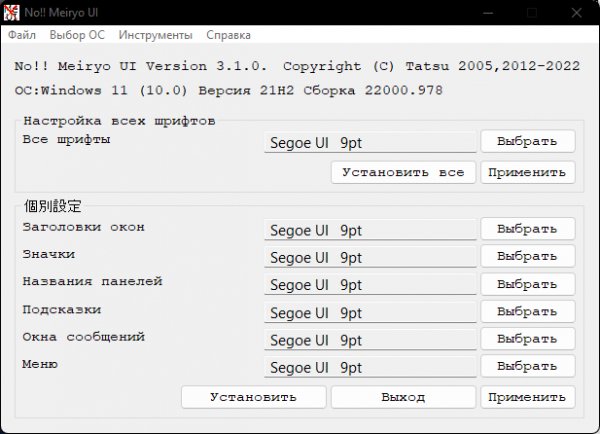Click the Значки label

tap(49, 254)
